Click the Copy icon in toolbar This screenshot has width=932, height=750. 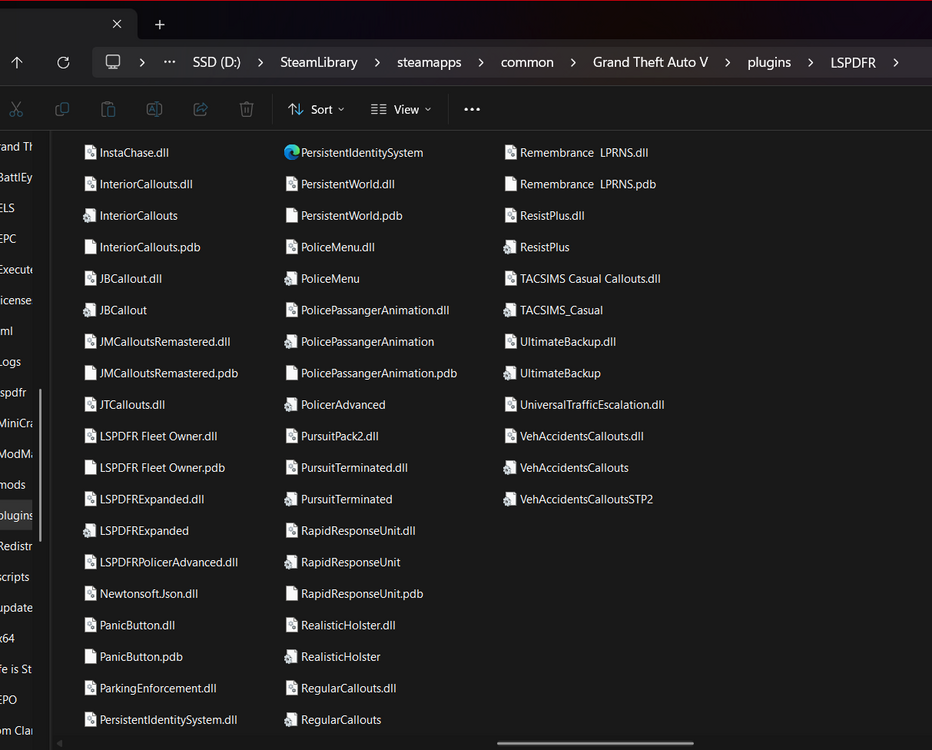pos(62,109)
